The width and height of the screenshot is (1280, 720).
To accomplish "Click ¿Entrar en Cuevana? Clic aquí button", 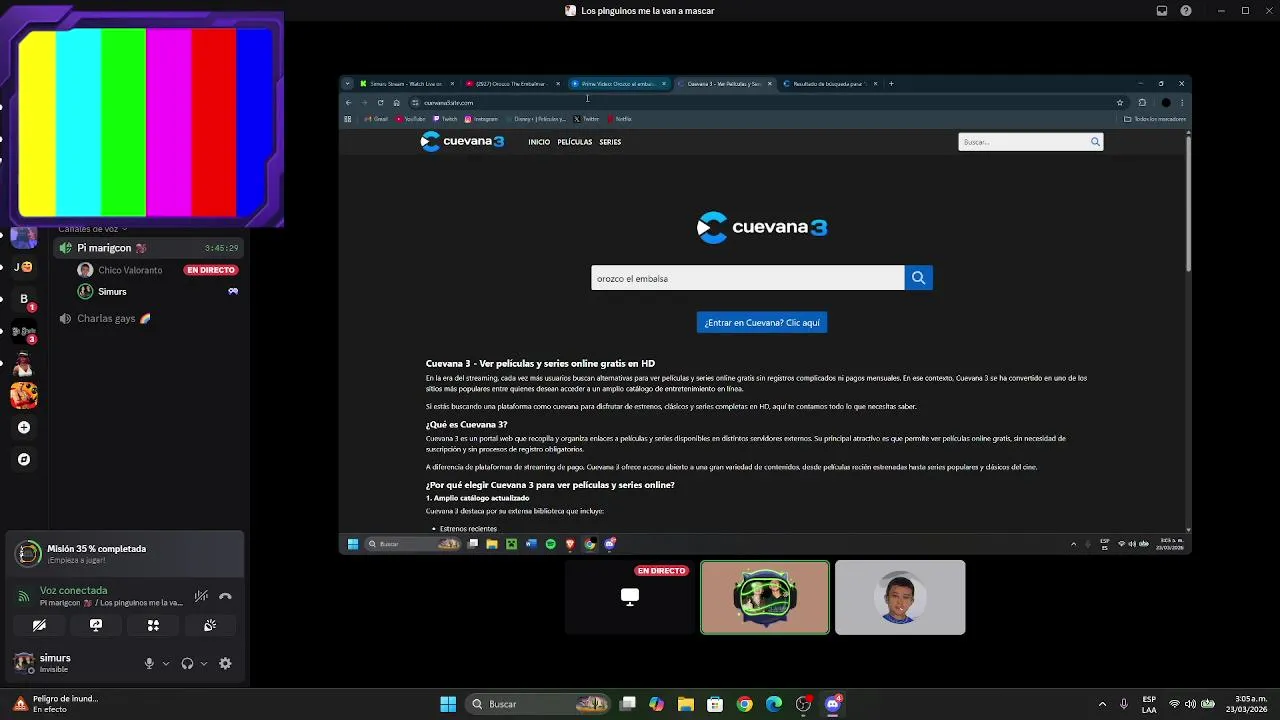I will point(762,322).
